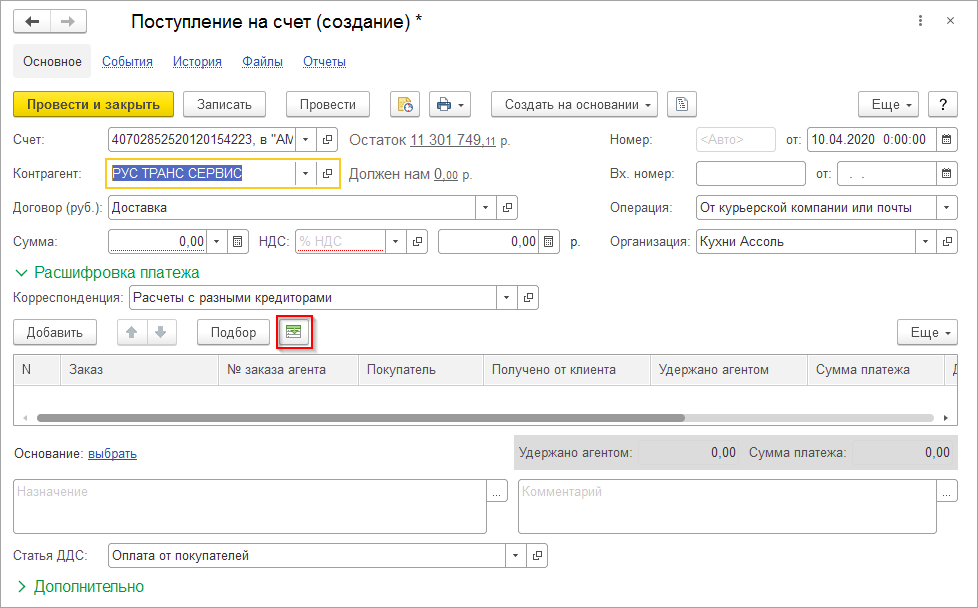
Task: Move the table row up with the arrow
Action: click(131, 332)
